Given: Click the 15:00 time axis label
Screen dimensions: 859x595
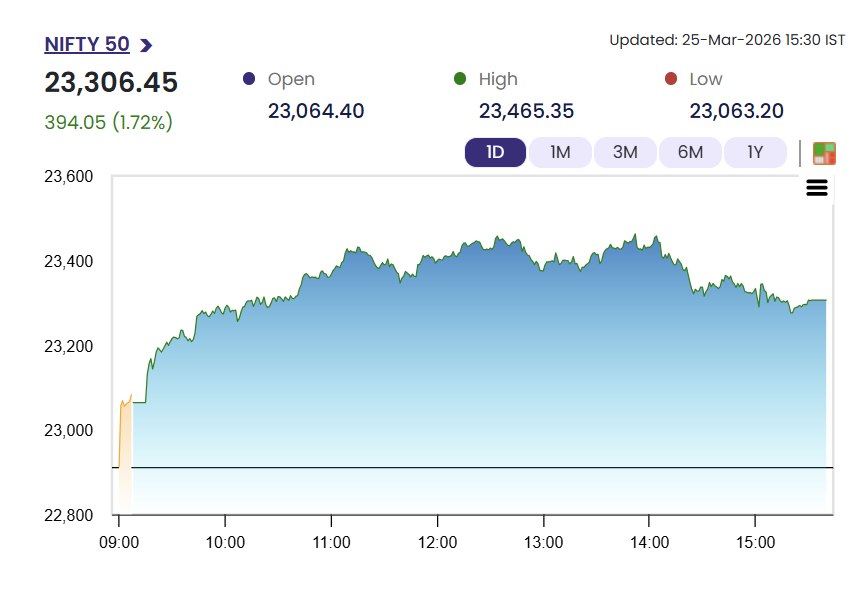Looking at the screenshot, I should tap(755, 542).
